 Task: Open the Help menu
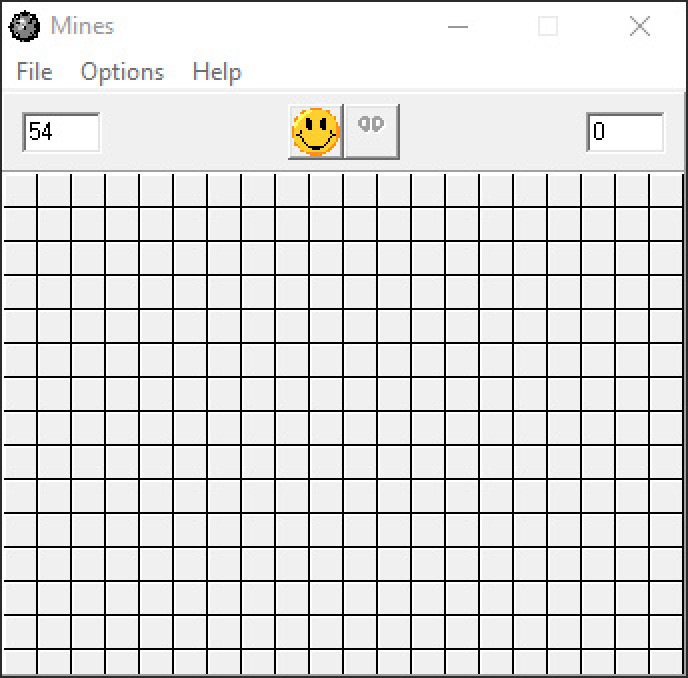point(216,72)
